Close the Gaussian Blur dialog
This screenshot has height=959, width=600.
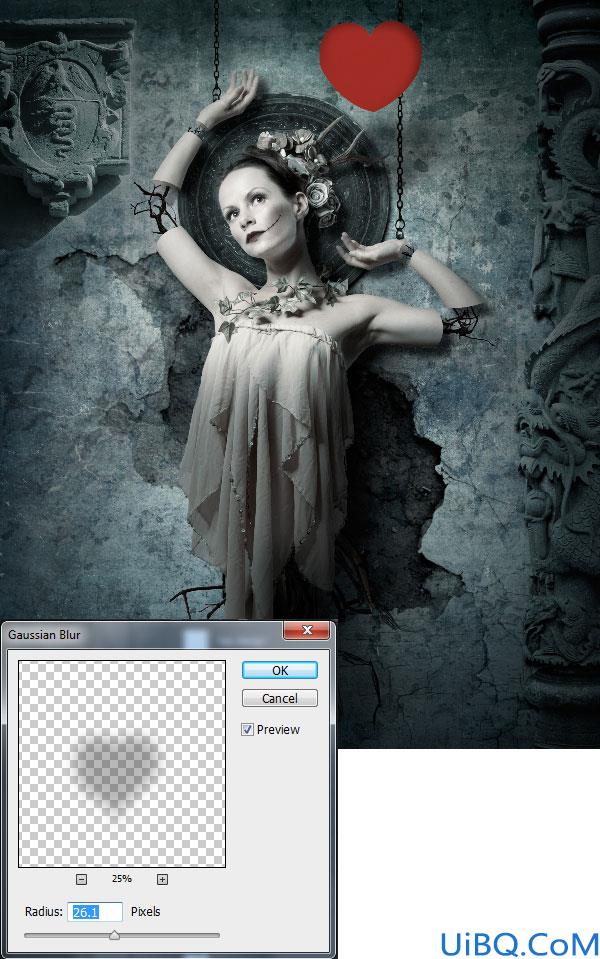coord(307,631)
